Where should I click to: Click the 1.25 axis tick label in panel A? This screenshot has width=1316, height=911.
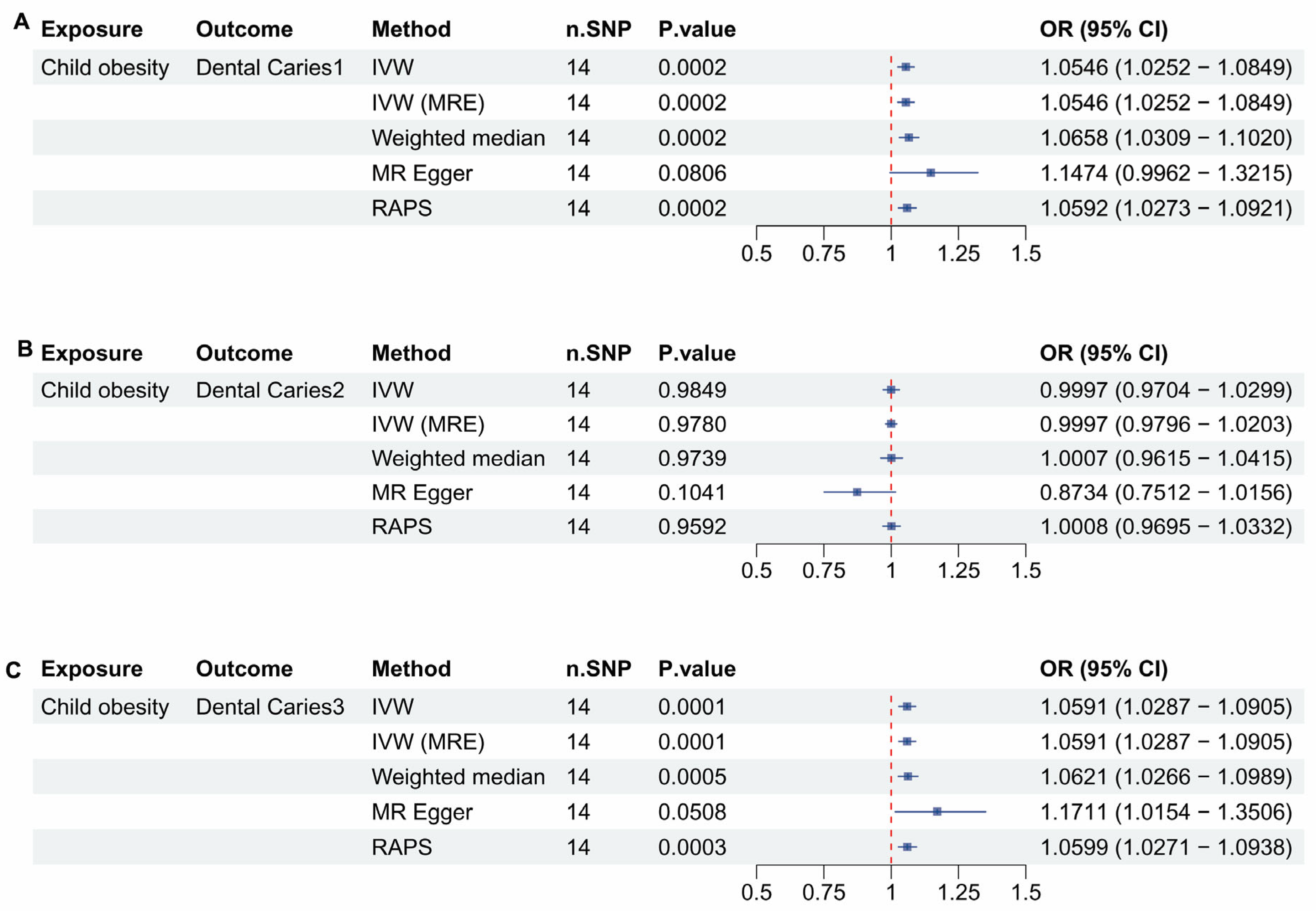(x=958, y=254)
